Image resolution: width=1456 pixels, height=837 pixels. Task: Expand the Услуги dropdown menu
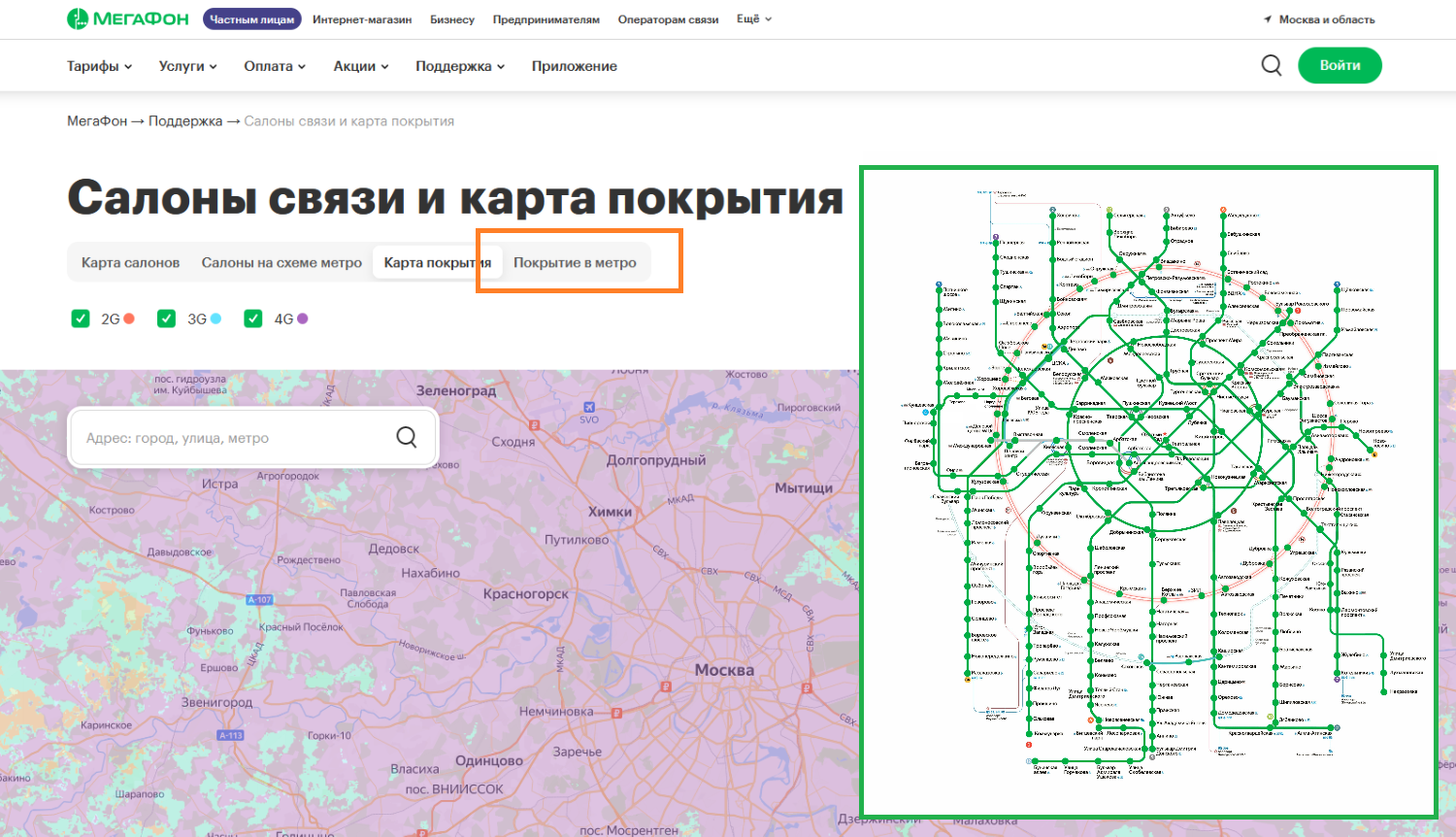(x=188, y=66)
